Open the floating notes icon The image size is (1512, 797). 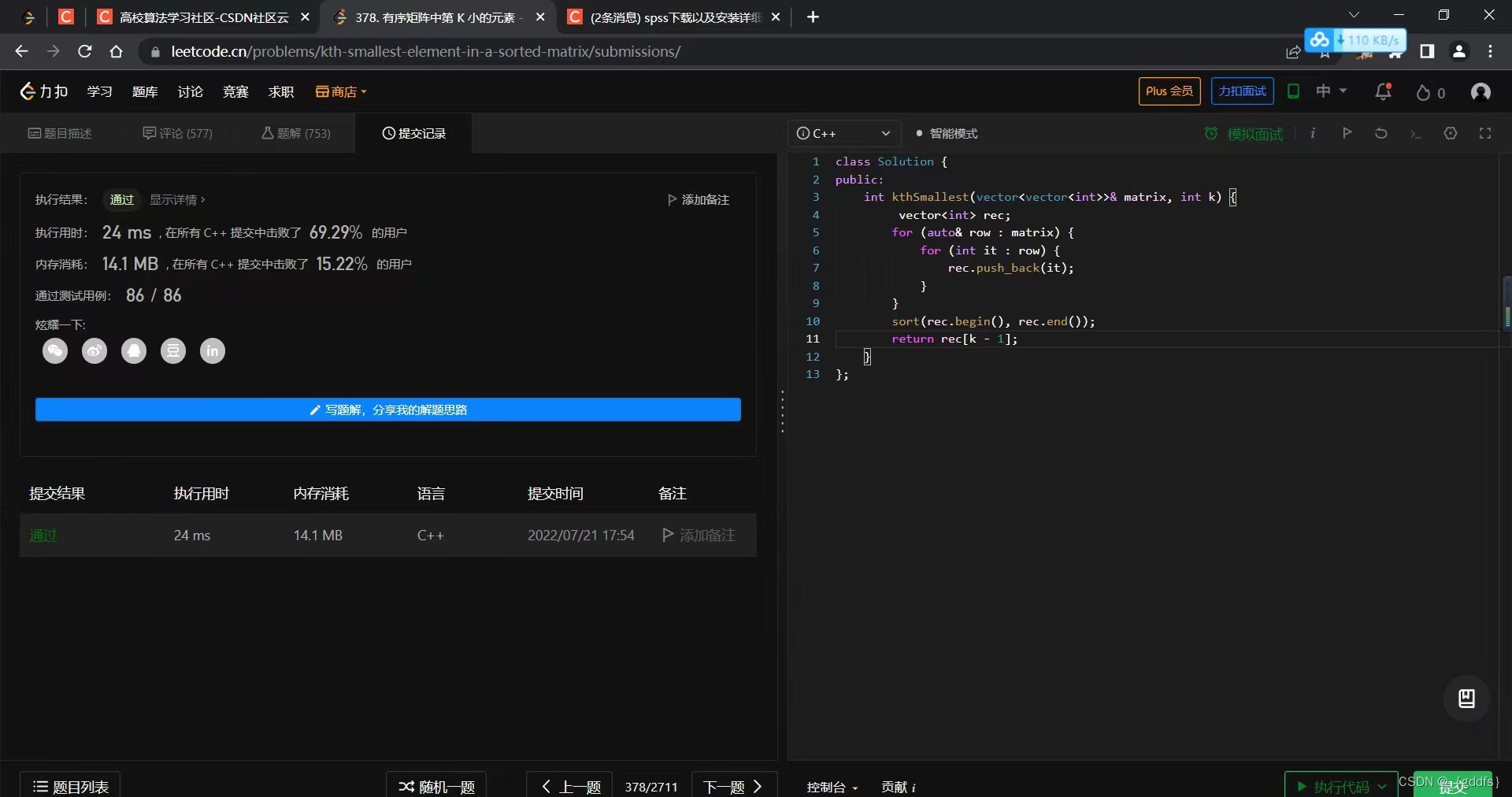pos(1466,699)
